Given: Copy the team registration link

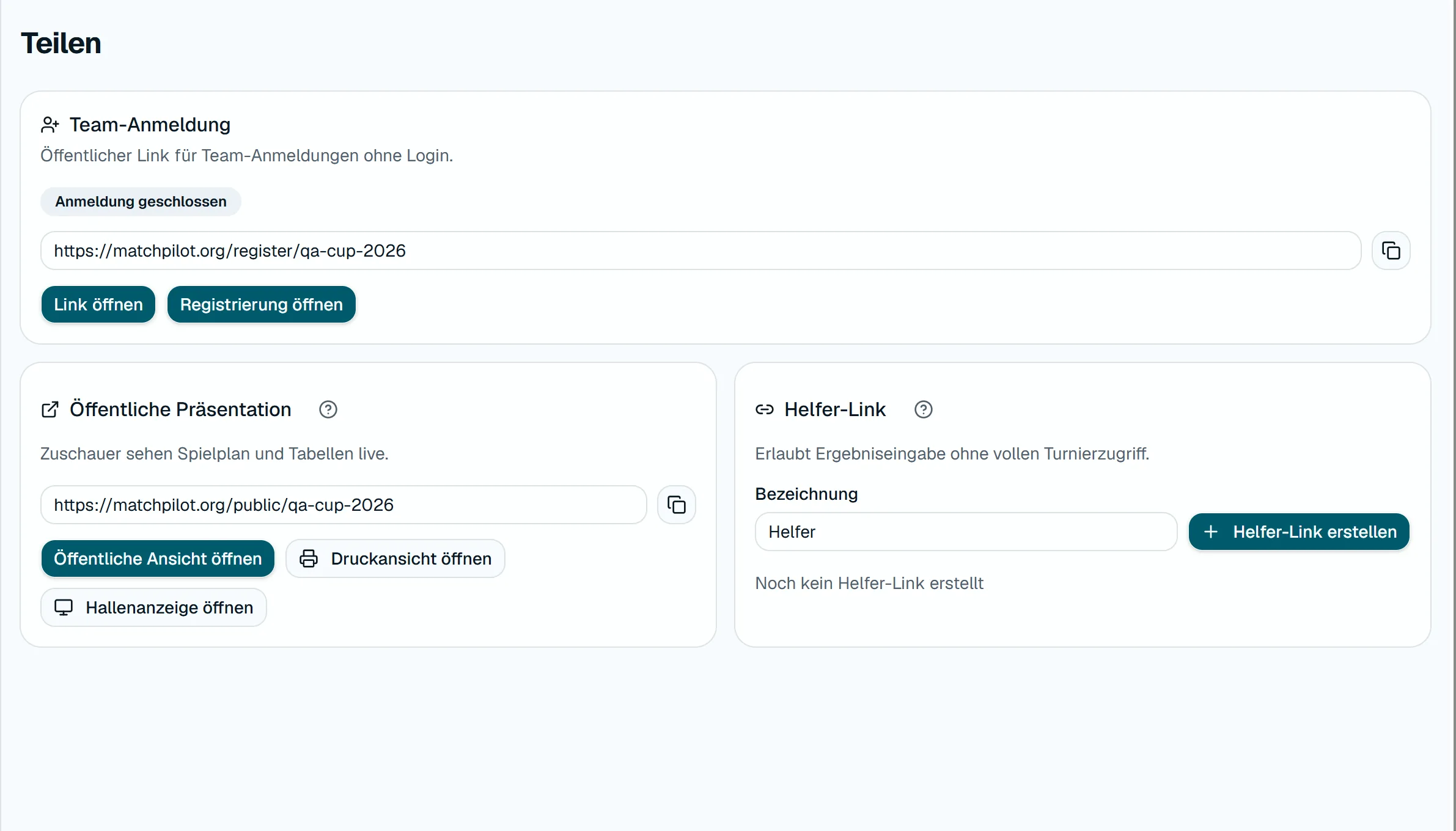Looking at the screenshot, I should pyautogui.click(x=1391, y=251).
